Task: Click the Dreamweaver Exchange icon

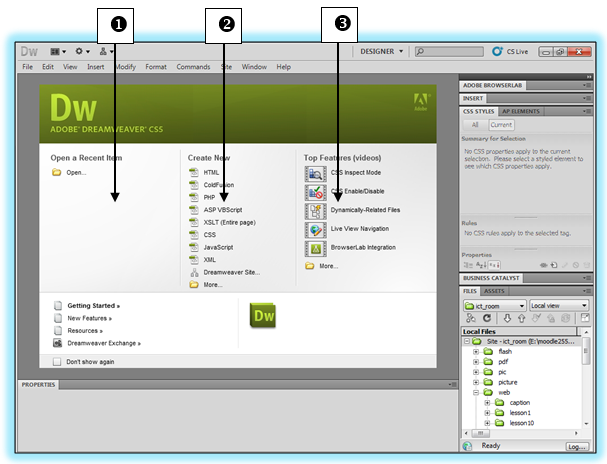Action: pyautogui.click(x=58, y=343)
